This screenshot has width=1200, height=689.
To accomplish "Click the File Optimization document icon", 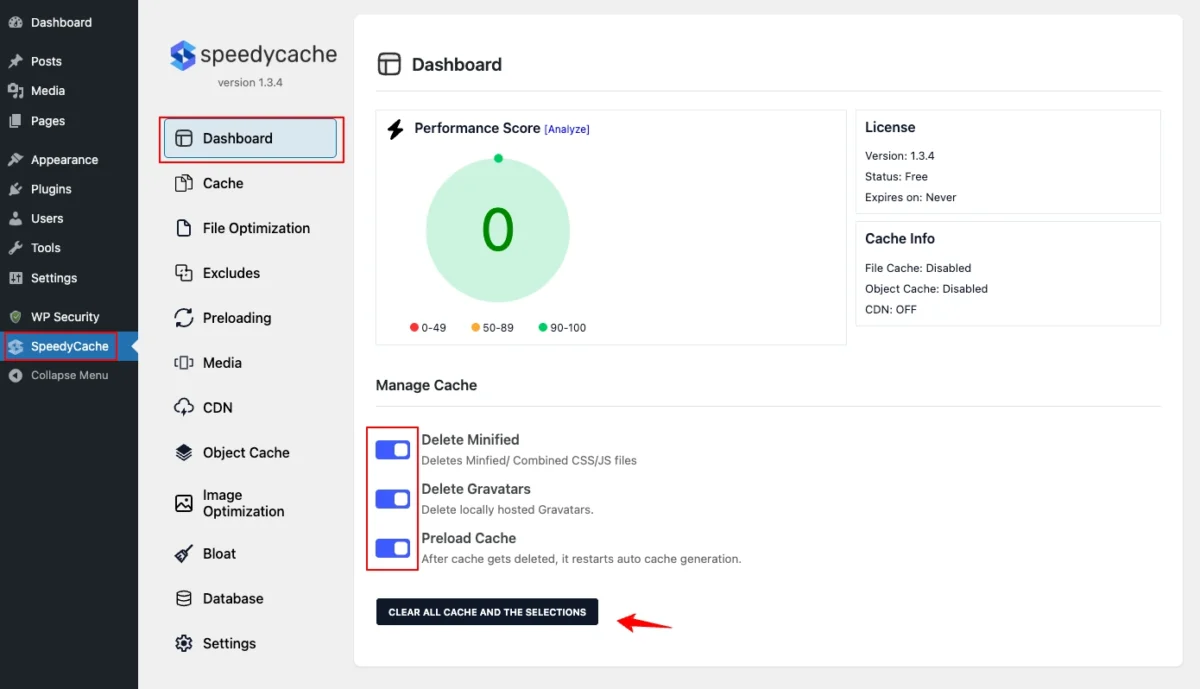I will click(184, 228).
